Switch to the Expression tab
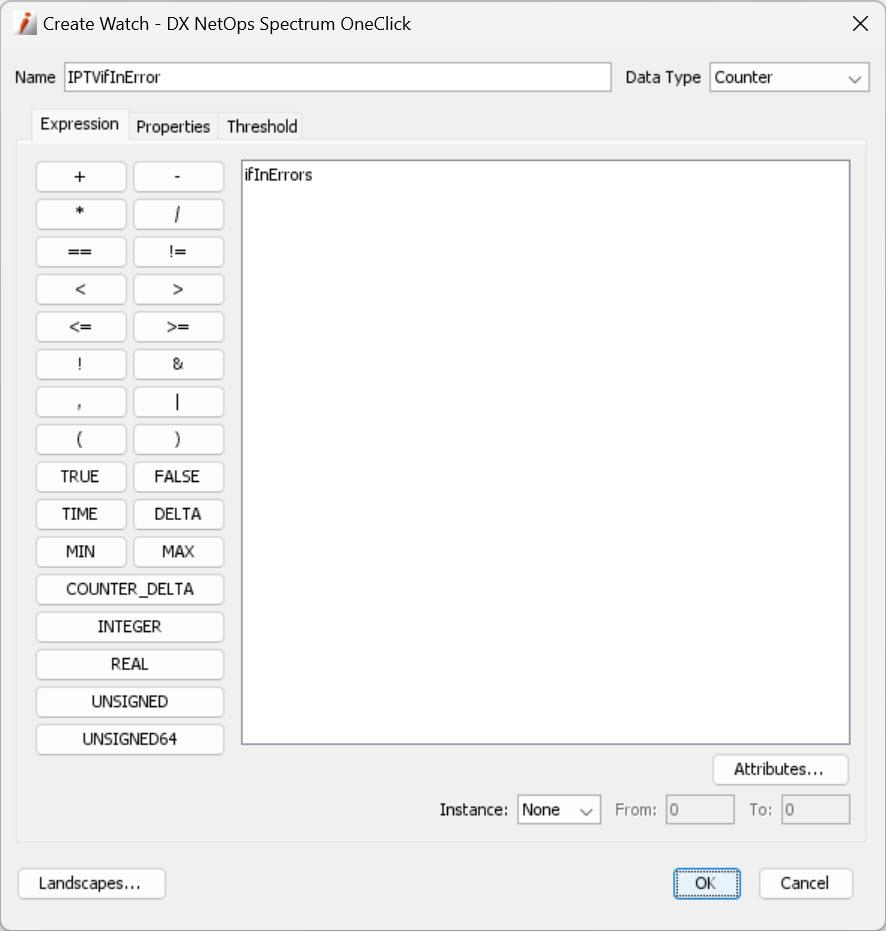 80,124
